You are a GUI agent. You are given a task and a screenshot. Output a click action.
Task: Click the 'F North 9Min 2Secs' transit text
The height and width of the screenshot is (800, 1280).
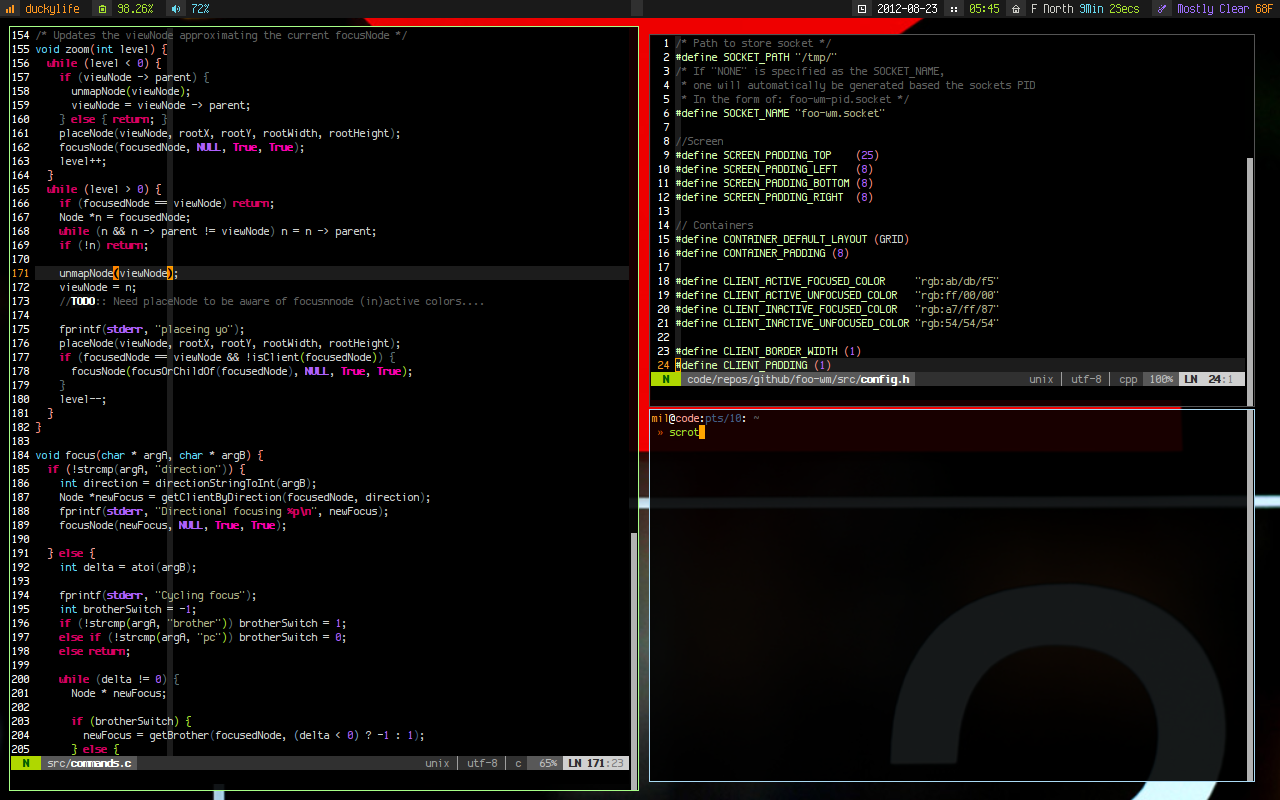1085,9
